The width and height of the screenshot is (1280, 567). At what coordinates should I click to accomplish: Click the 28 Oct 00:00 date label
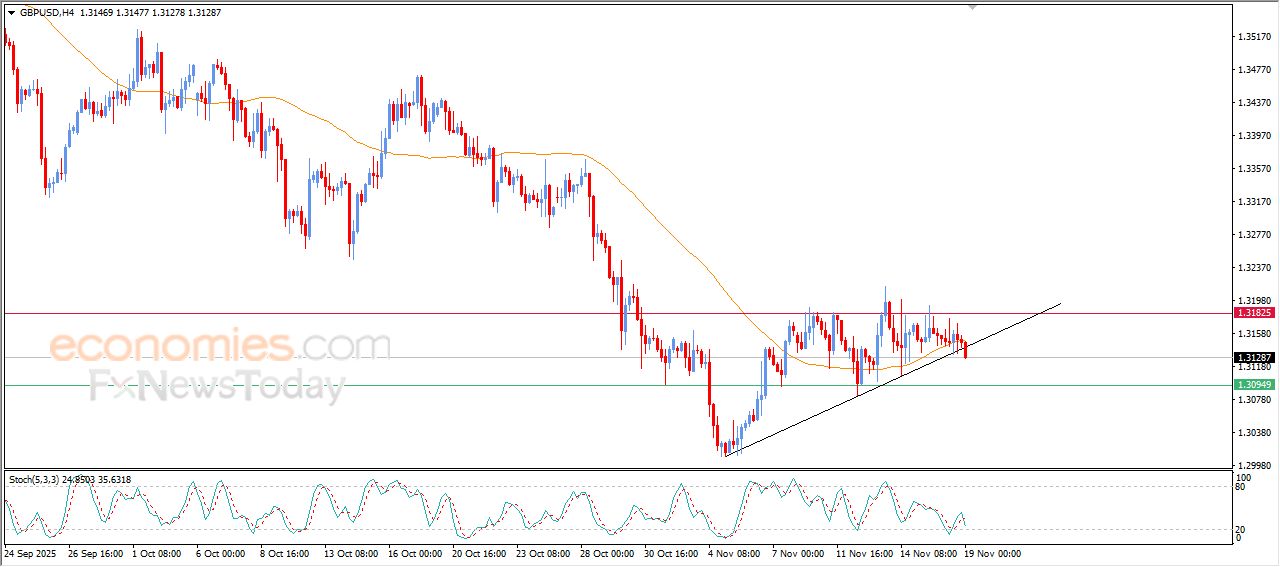(x=609, y=553)
